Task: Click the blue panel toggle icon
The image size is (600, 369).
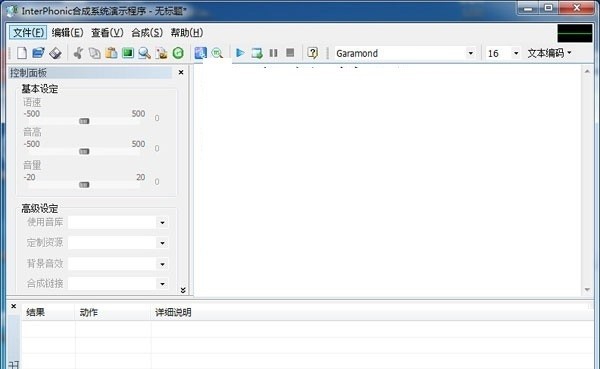Action: click(201, 53)
